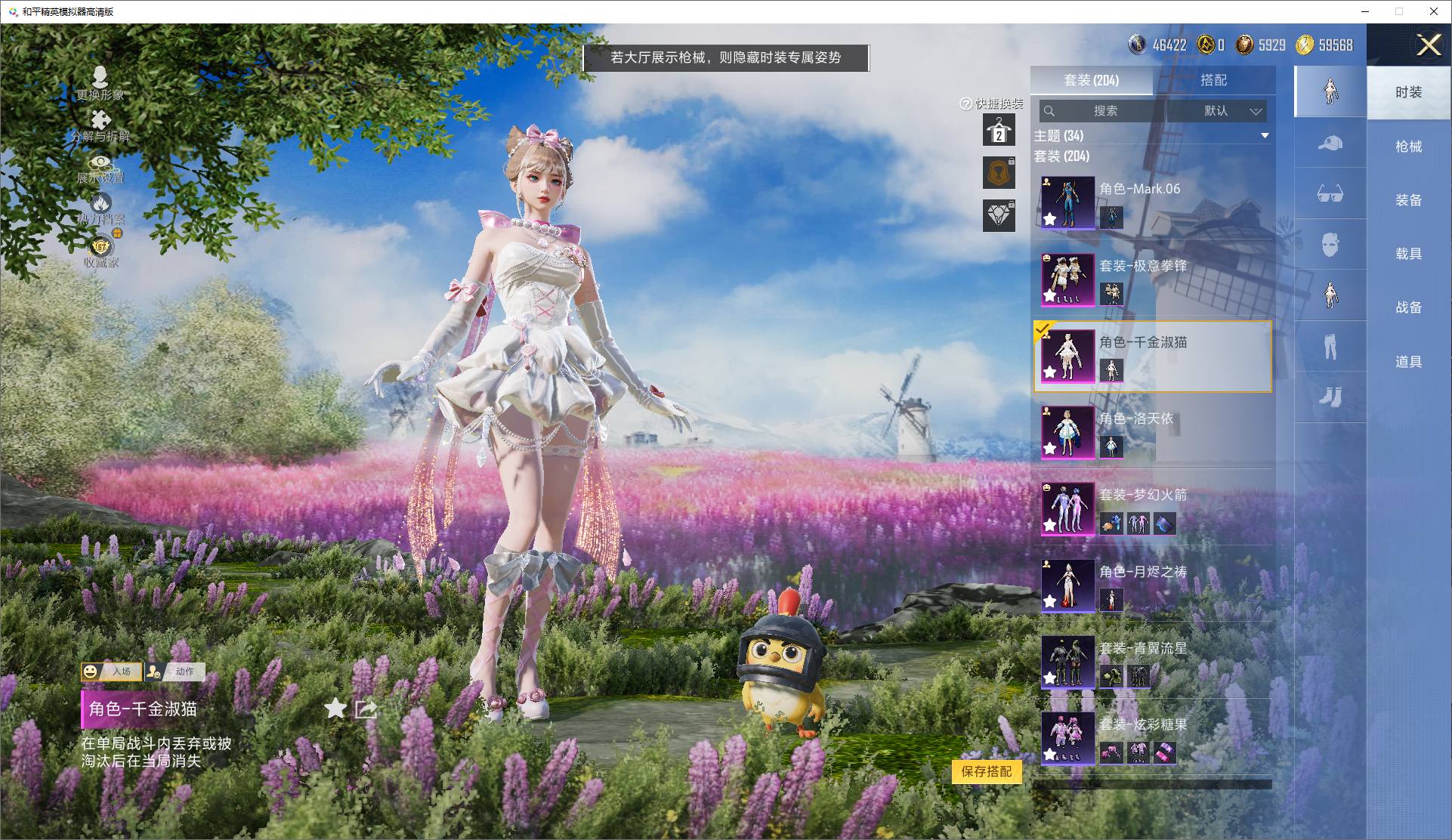The width and height of the screenshot is (1452, 840).
Task: Toggle favorite star on 套装-青翼流星 thumbnail
Action: pos(1050,678)
